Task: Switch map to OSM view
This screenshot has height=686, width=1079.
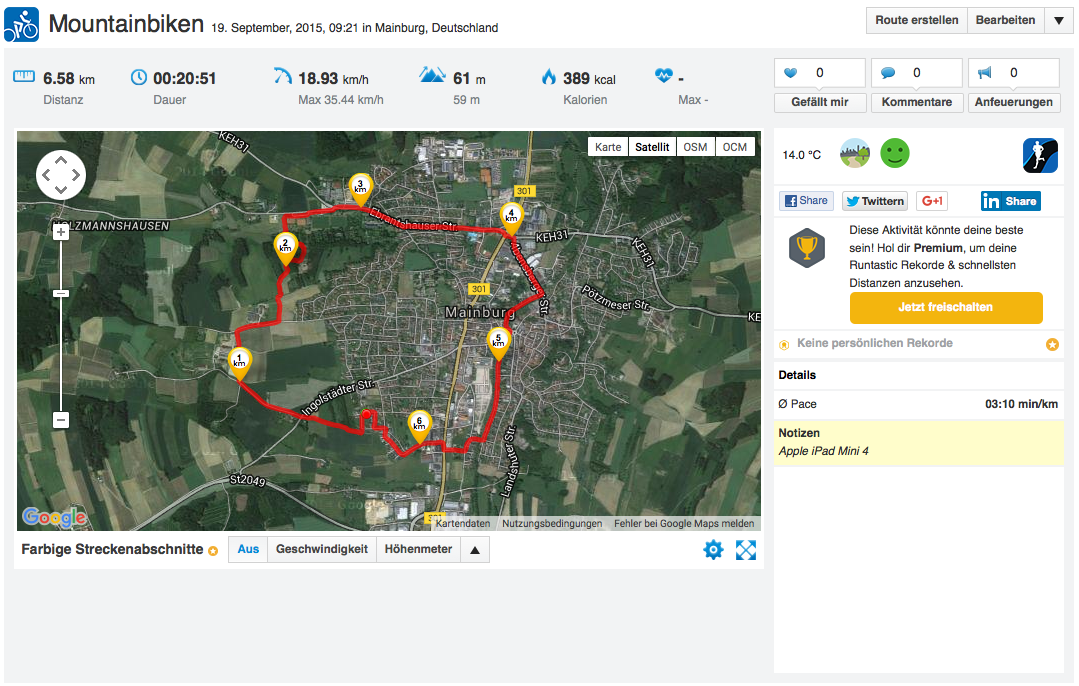Action: point(695,147)
